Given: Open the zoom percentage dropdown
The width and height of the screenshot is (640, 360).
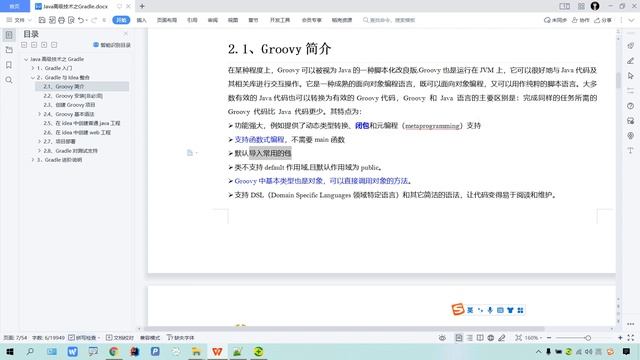Looking at the screenshot, I should (x=533, y=338).
